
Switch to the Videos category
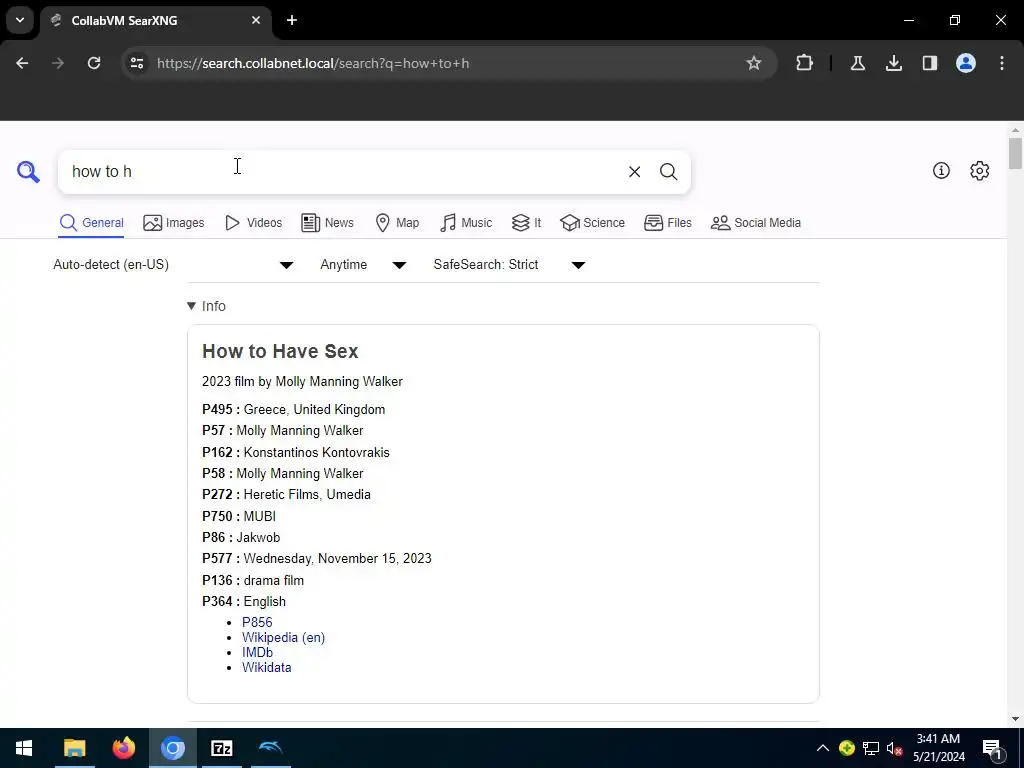(253, 223)
